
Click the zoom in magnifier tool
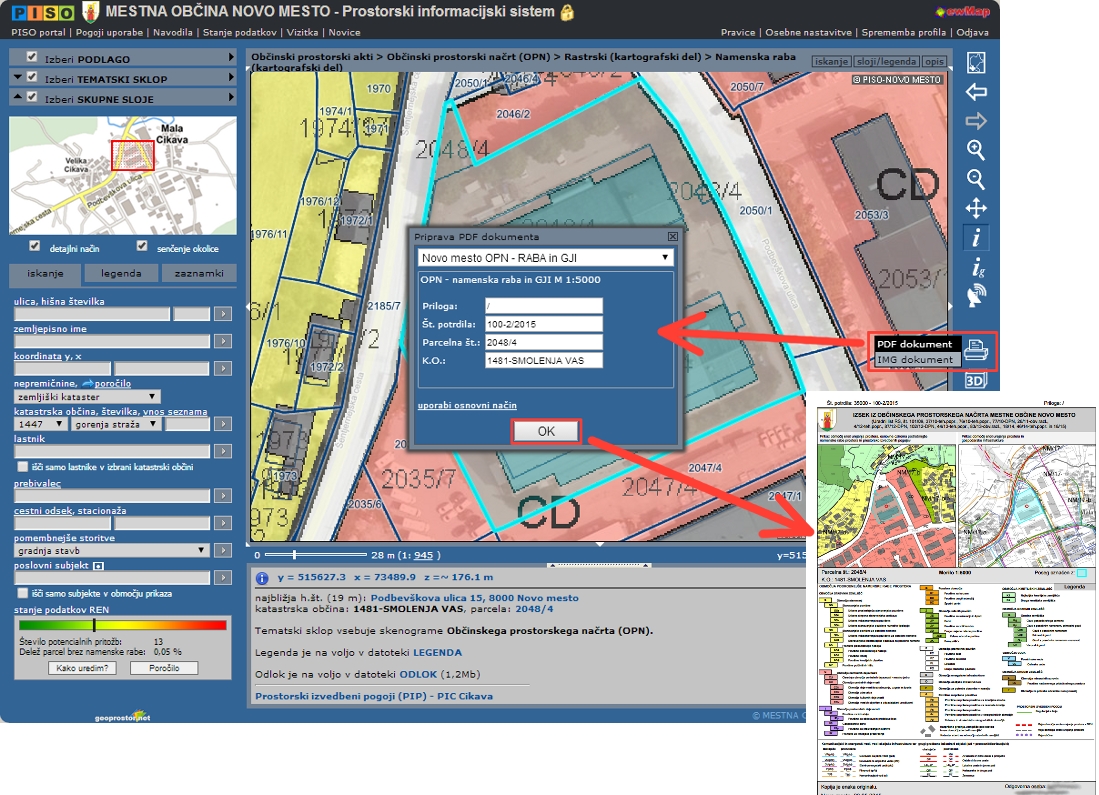[x=976, y=150]
